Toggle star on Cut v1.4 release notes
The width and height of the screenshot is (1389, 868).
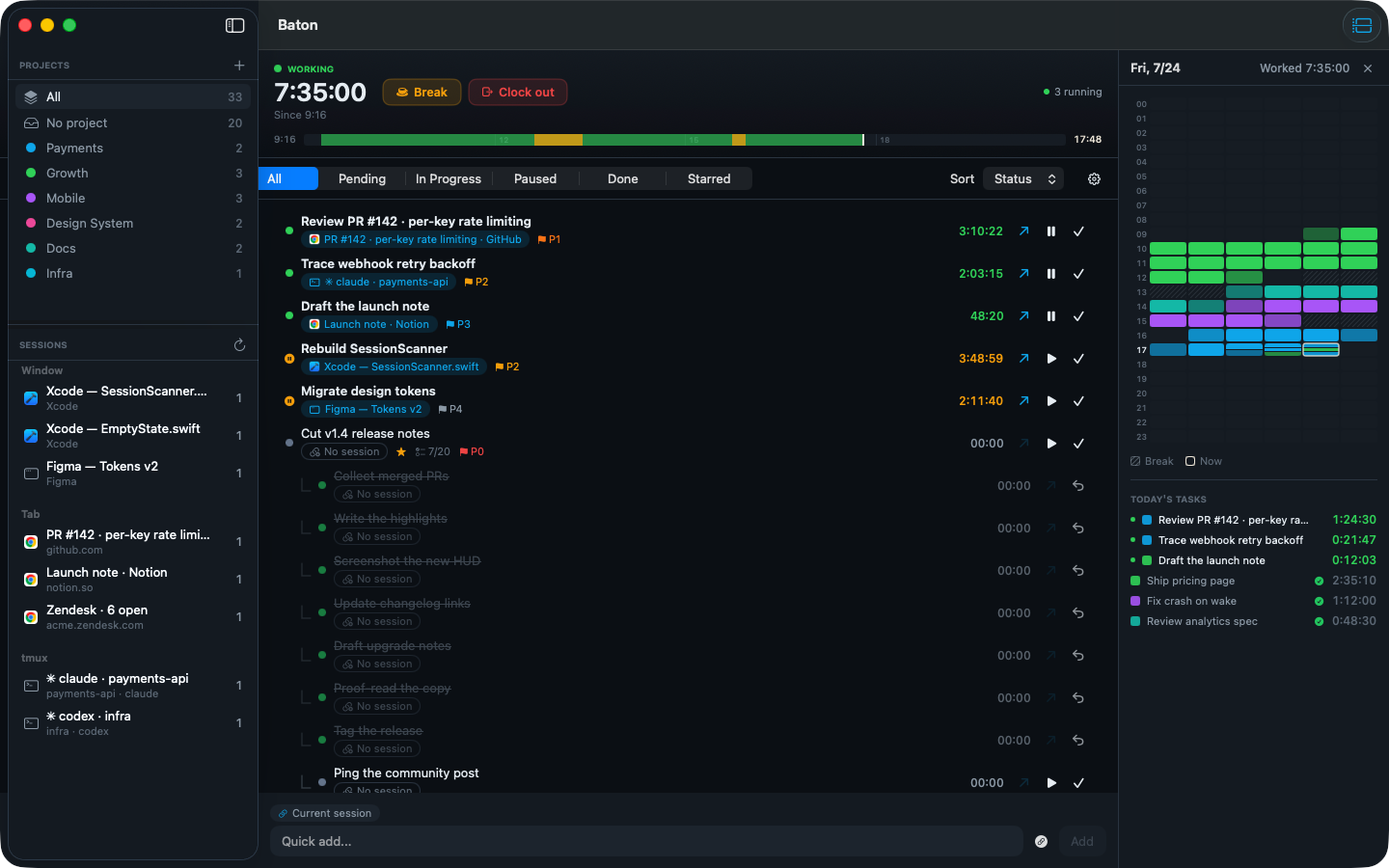pos(401,451)
